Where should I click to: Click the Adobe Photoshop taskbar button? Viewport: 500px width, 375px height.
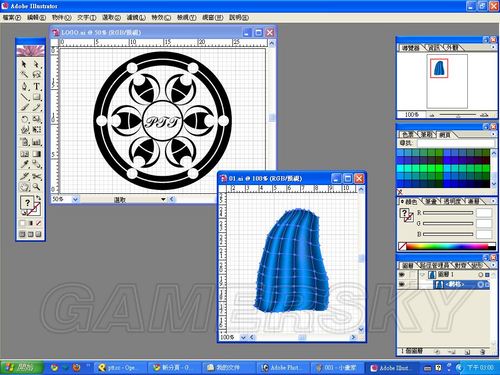(x=283, y=367)
